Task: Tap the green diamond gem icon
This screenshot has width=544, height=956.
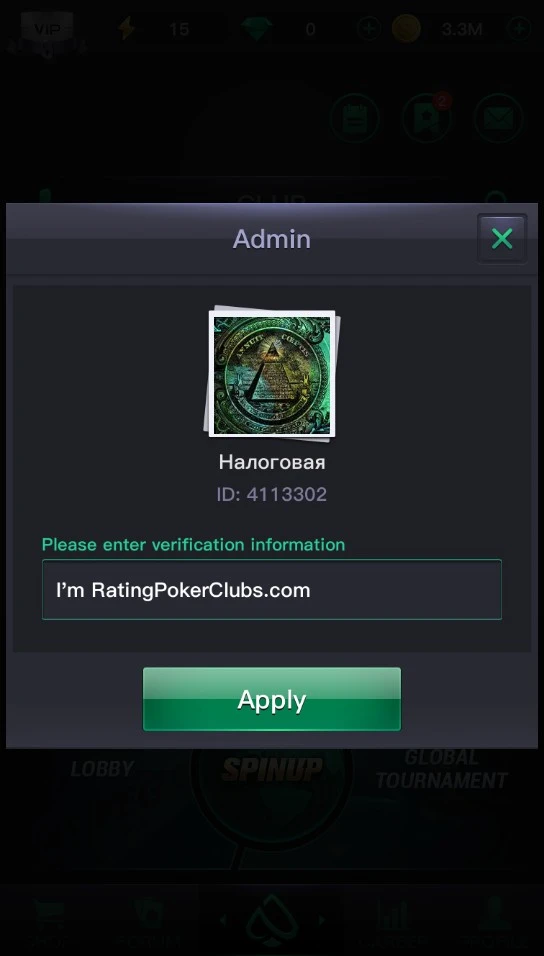Action: tap(256, 29)
